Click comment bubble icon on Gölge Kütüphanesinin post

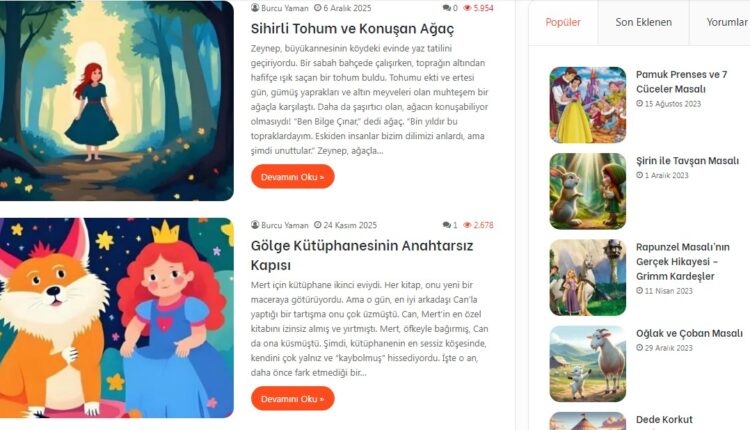tap(447, 225)
